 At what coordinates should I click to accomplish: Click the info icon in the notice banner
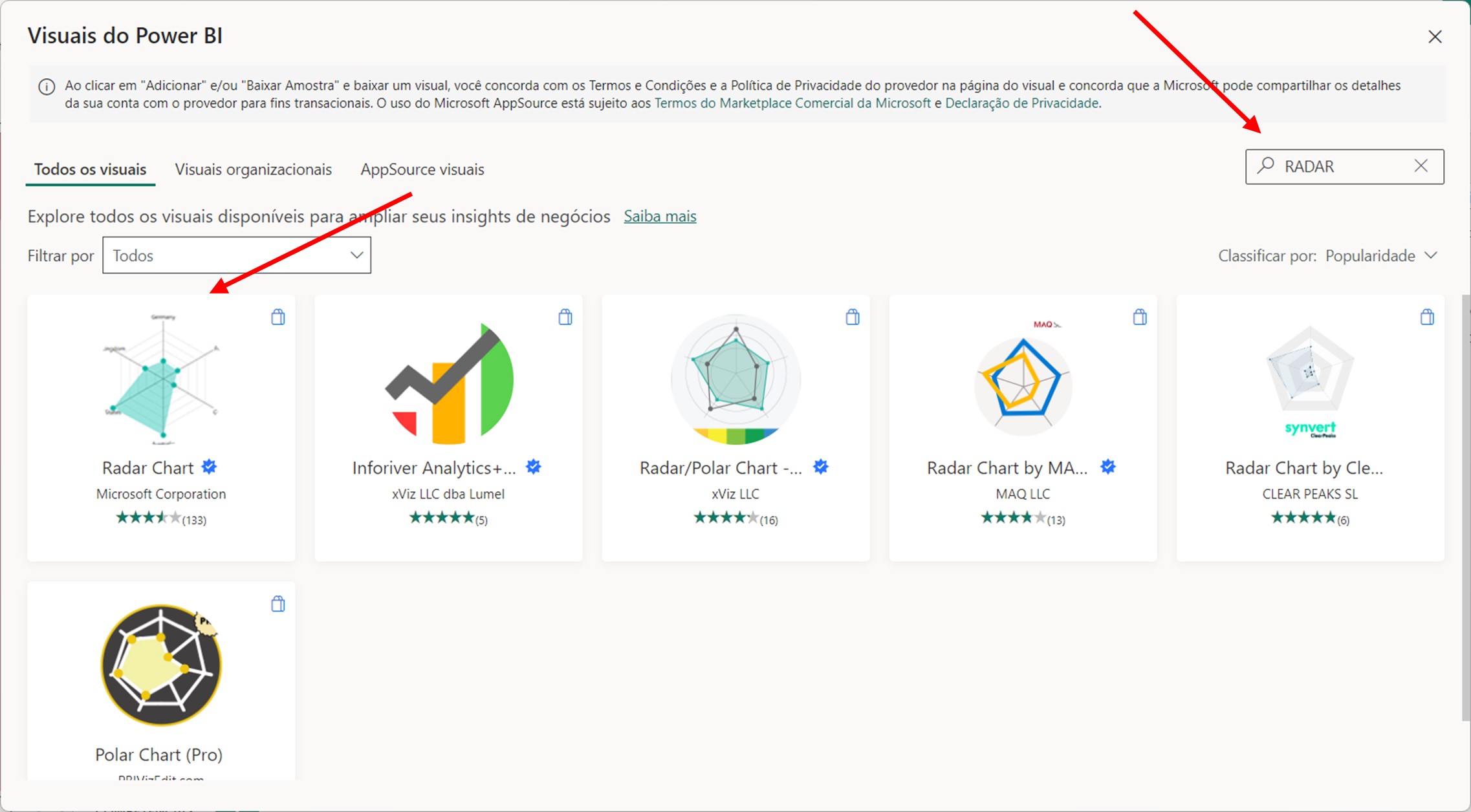pos(47,87)
